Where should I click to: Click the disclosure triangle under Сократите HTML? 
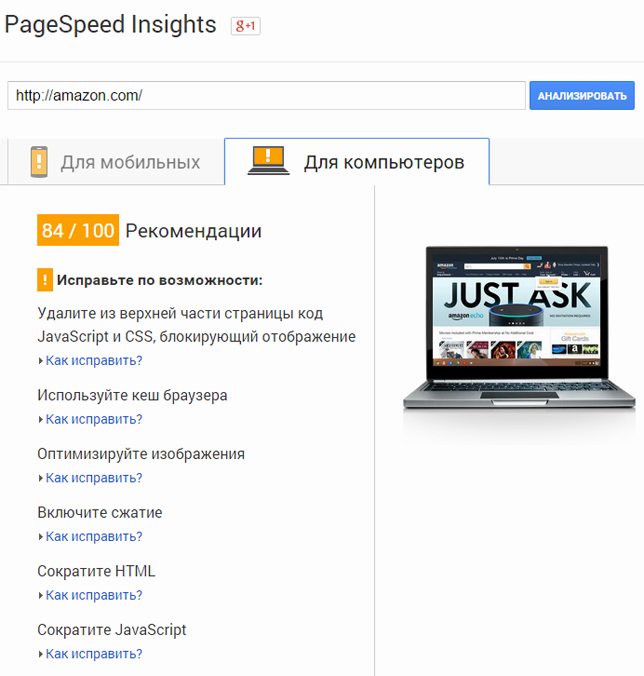point(41,595)
